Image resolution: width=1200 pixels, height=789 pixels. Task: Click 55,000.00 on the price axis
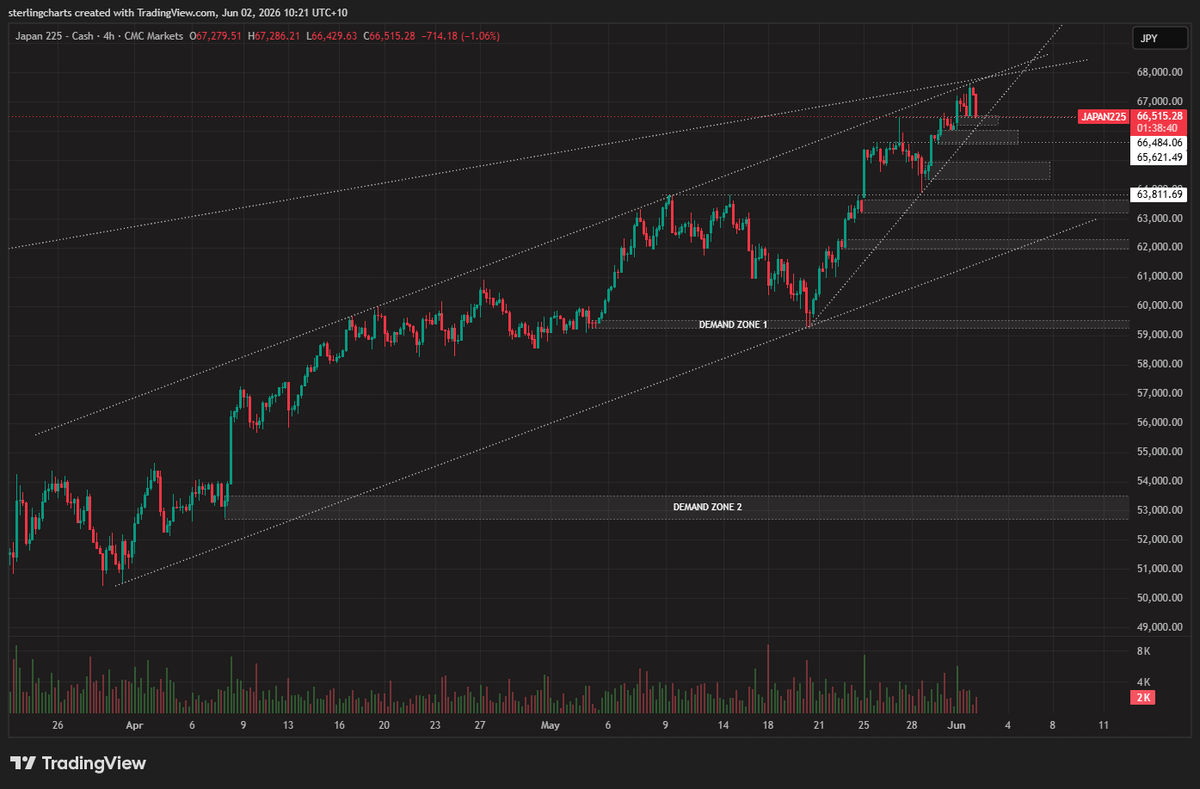pyautogui.click(x=1160, y=452)
